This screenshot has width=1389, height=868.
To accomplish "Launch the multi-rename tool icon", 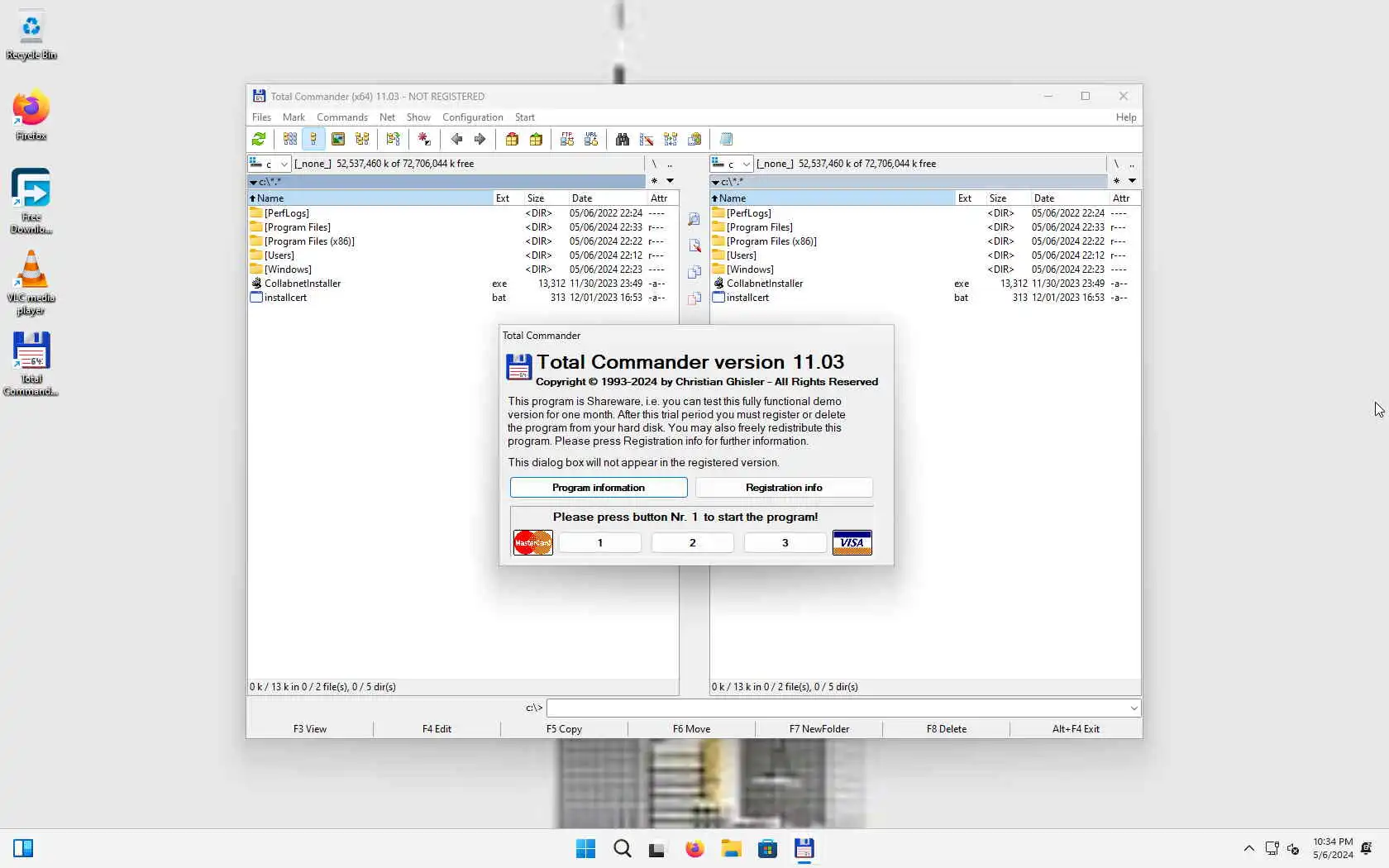I will click(x=647, y=139).
